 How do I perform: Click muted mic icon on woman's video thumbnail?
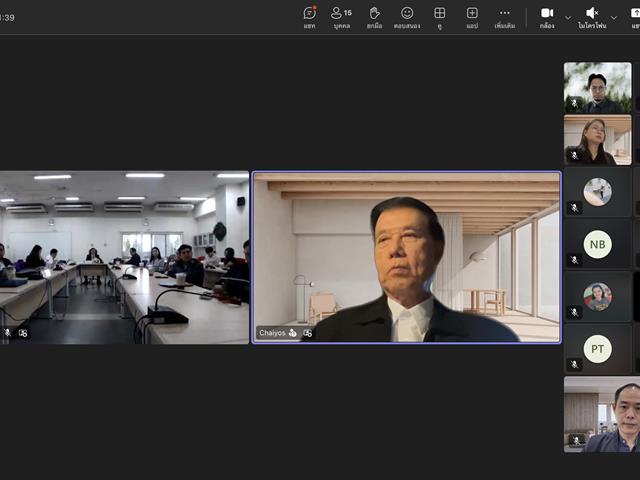click(574, 156)
